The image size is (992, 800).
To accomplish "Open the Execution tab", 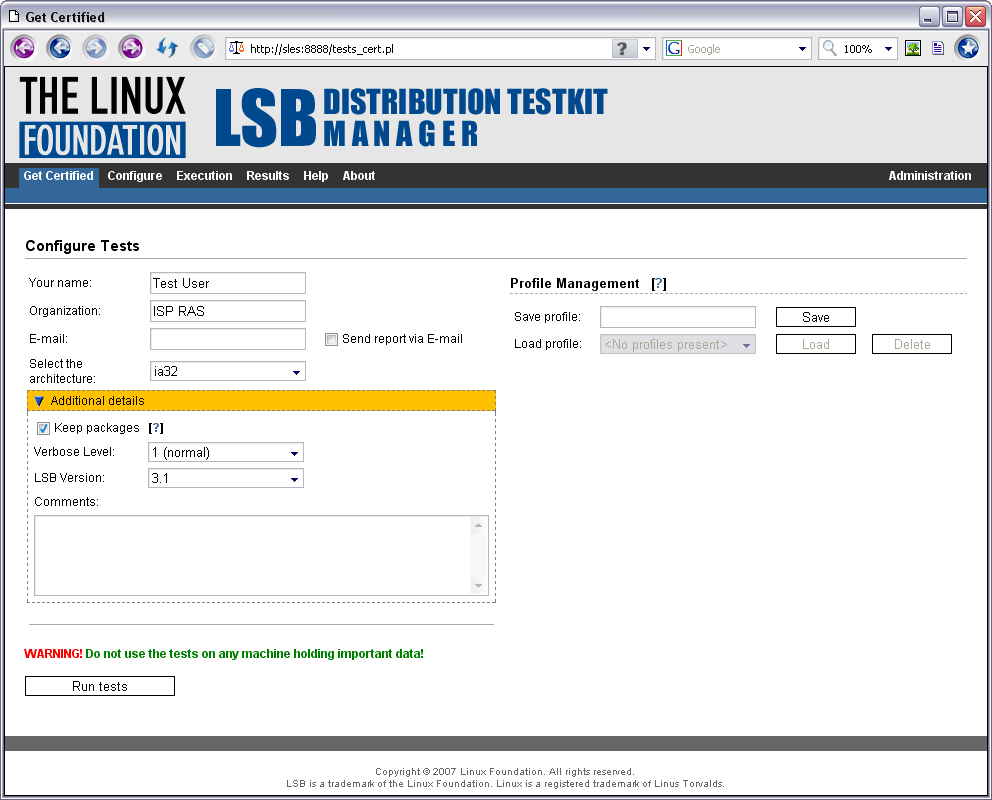I will 204,176.
